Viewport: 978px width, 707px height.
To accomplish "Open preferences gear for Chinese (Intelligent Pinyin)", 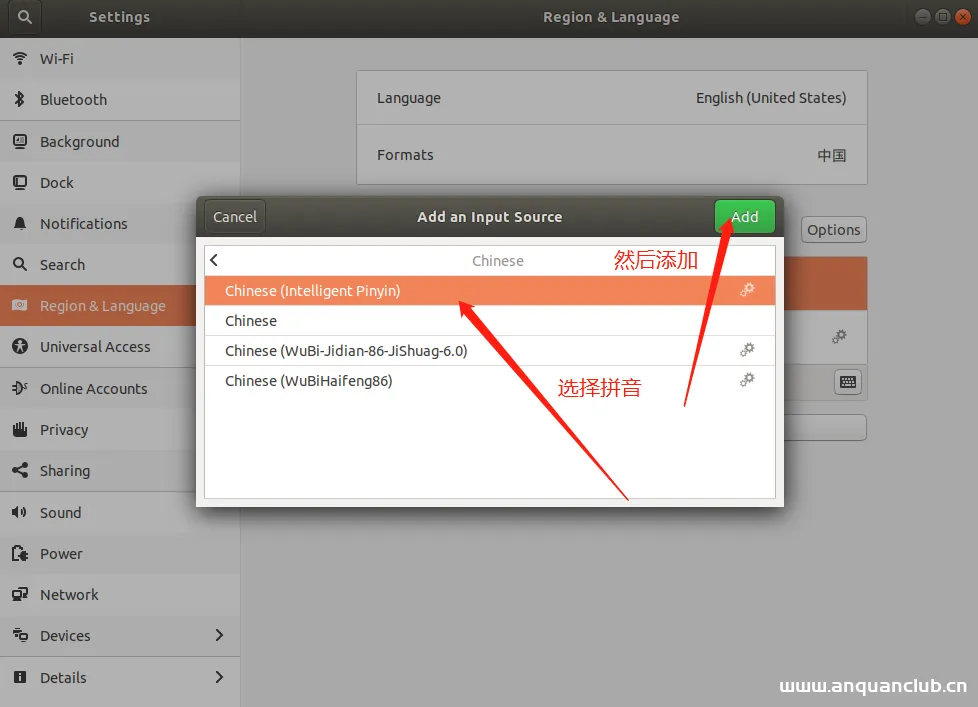I will tap(746, 290).
